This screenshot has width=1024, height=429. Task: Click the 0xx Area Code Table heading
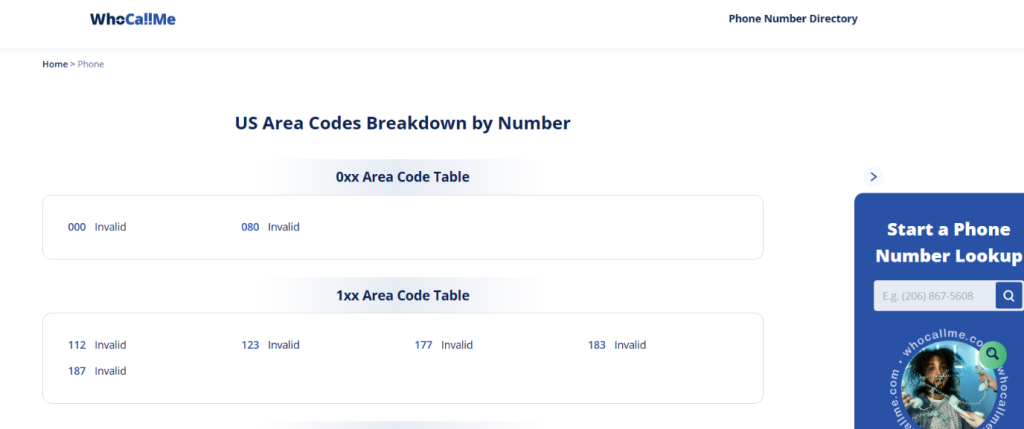pyautogui.click(x=403, y=177)
